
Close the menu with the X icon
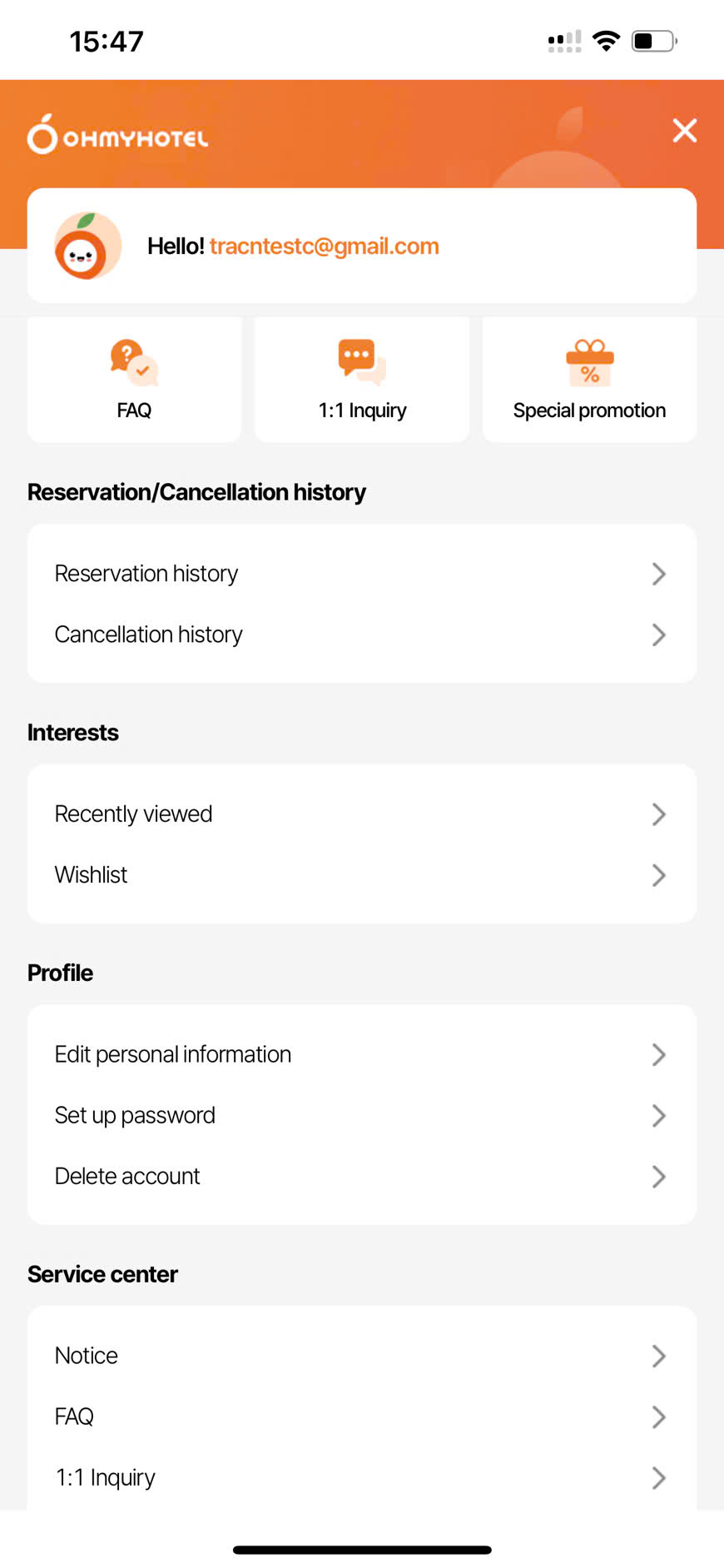684,131
